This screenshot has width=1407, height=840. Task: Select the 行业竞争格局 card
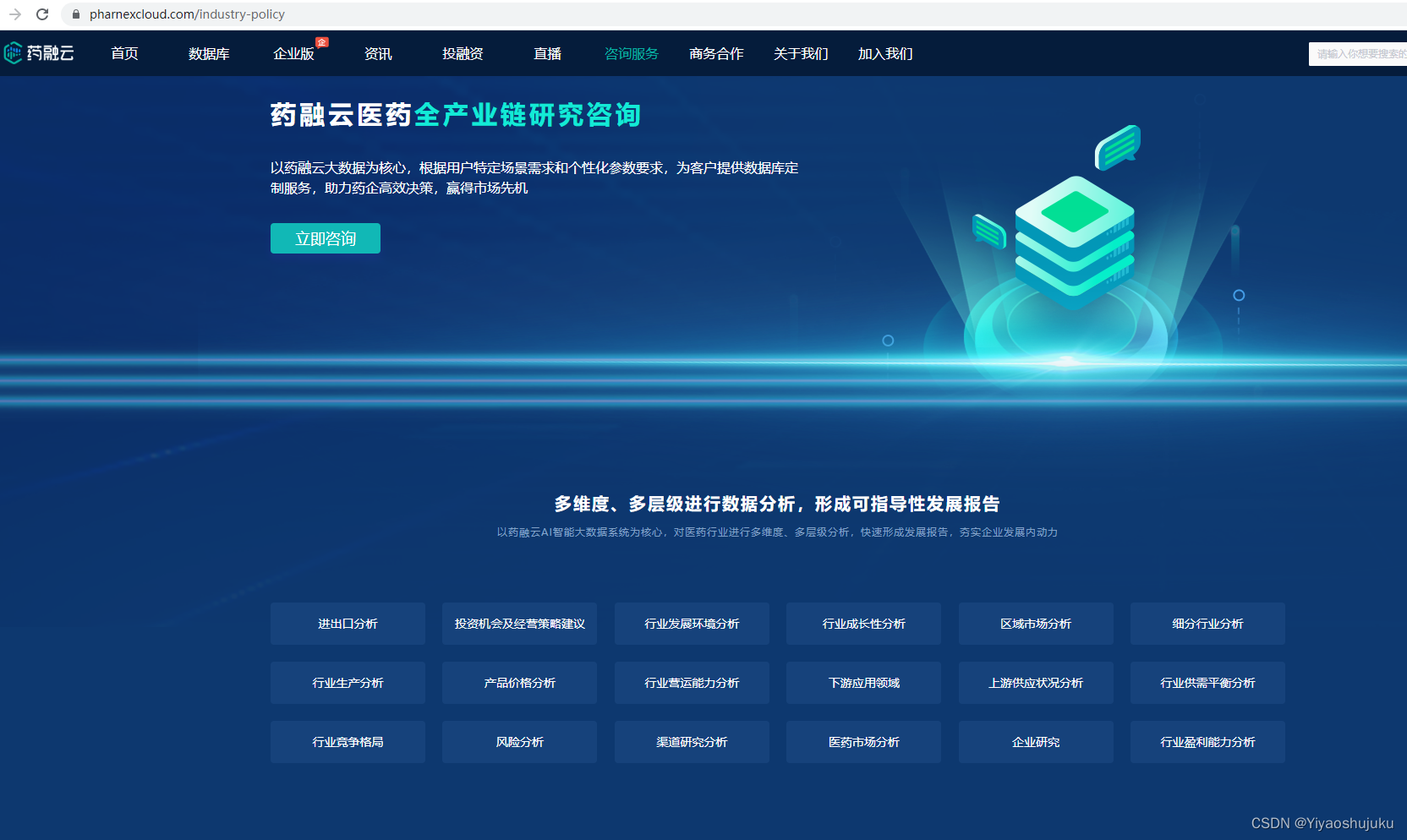348,742
